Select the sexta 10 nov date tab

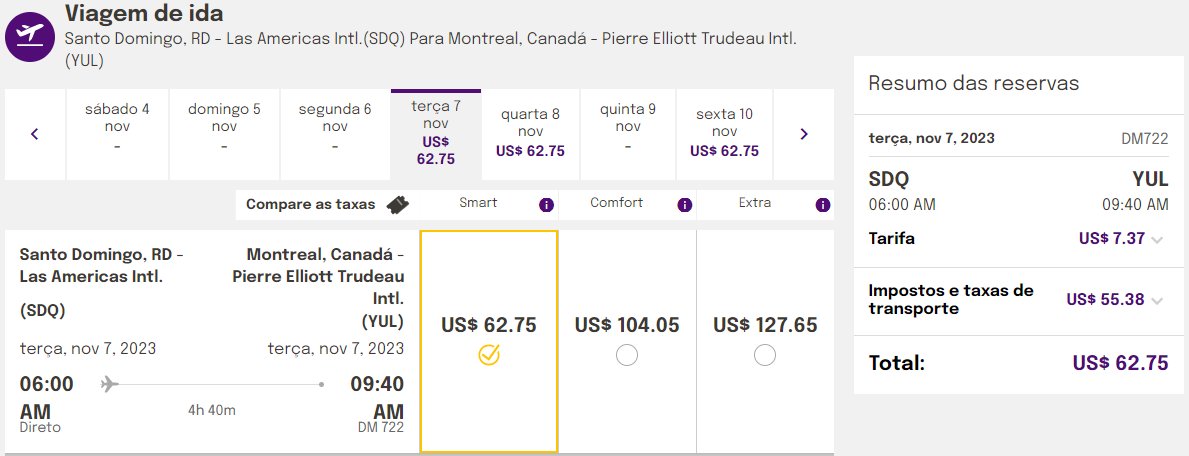(x=724, y=134)
